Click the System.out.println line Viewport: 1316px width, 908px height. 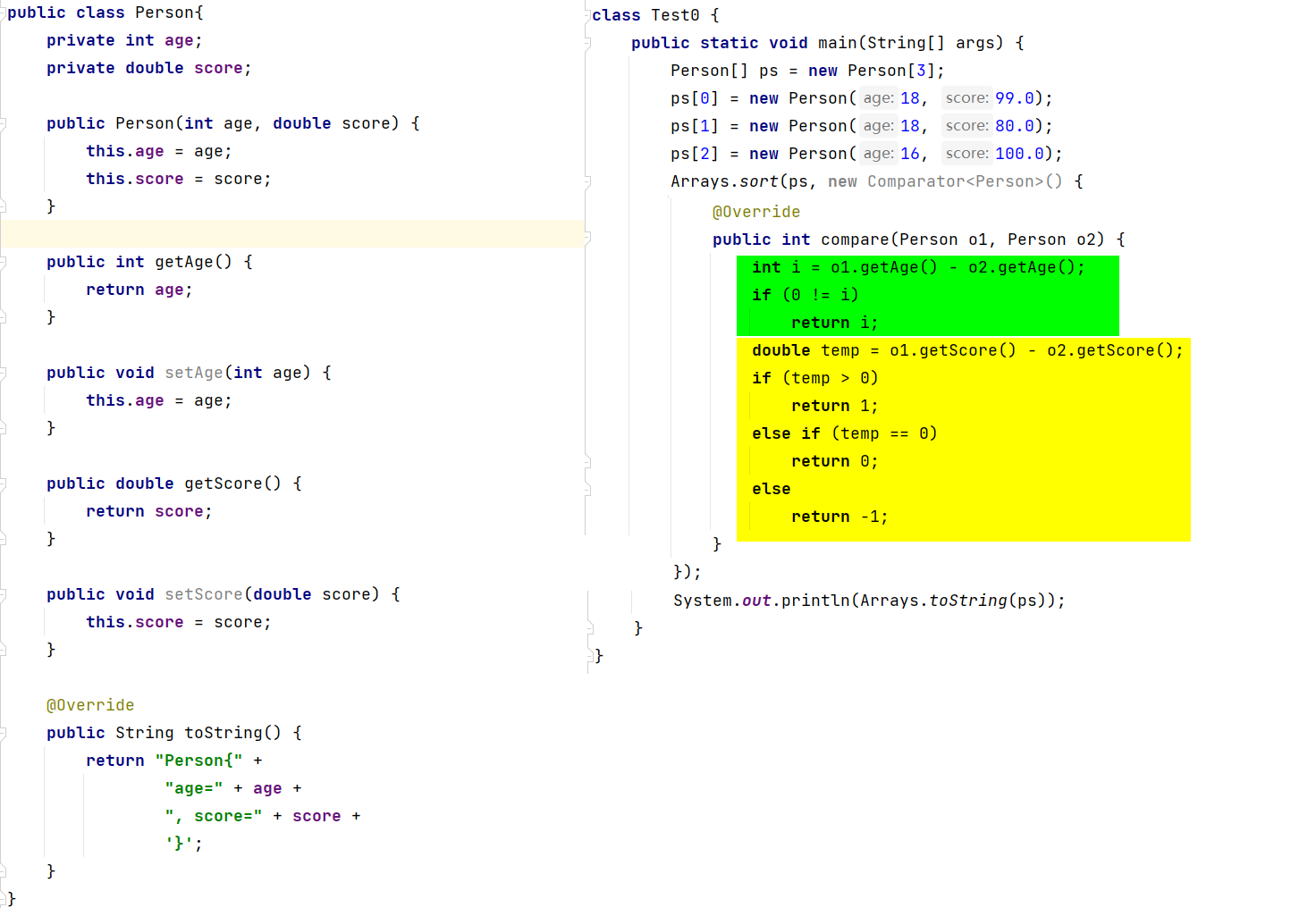pyautogui.click(x=869, y=601)
